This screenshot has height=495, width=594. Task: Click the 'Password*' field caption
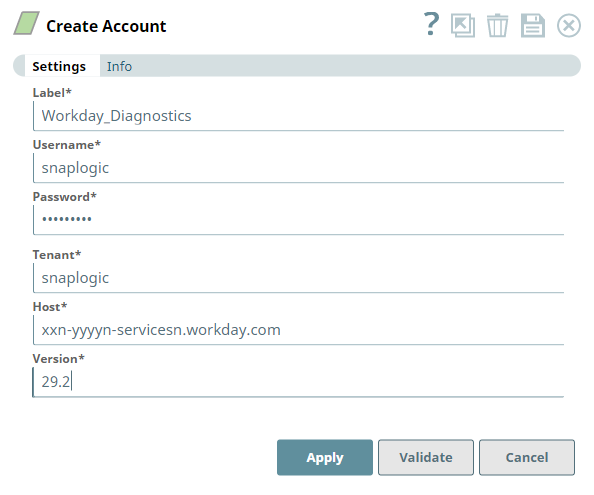pyautogui.click(x=64, y=197)
